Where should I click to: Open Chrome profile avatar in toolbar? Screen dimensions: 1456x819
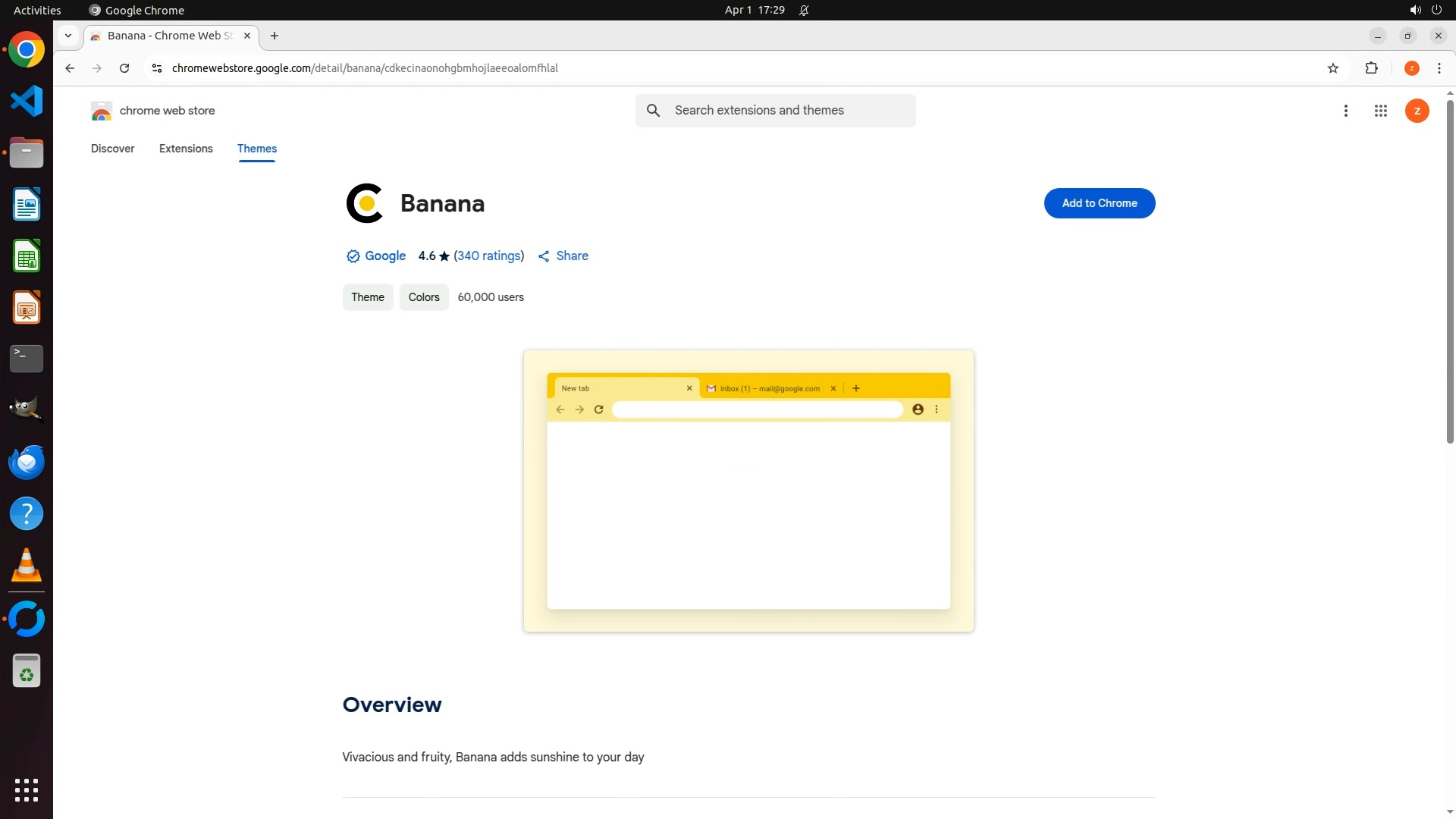[1411, 68]
